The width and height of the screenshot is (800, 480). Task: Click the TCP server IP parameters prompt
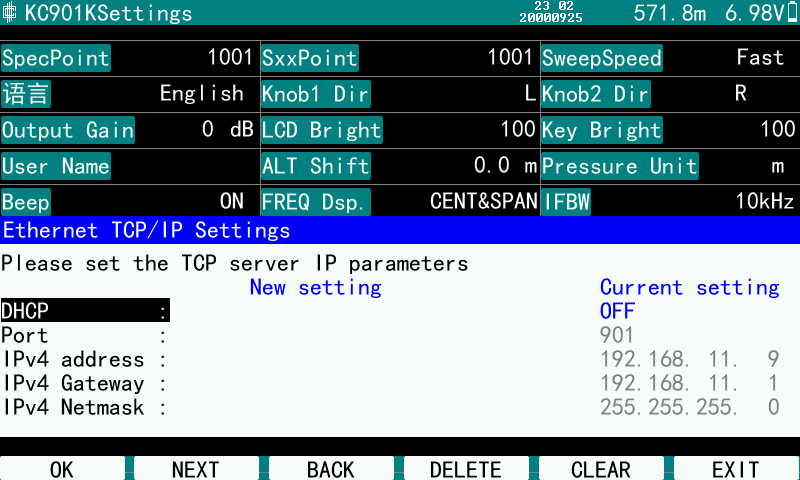click(x=235, y=264)
